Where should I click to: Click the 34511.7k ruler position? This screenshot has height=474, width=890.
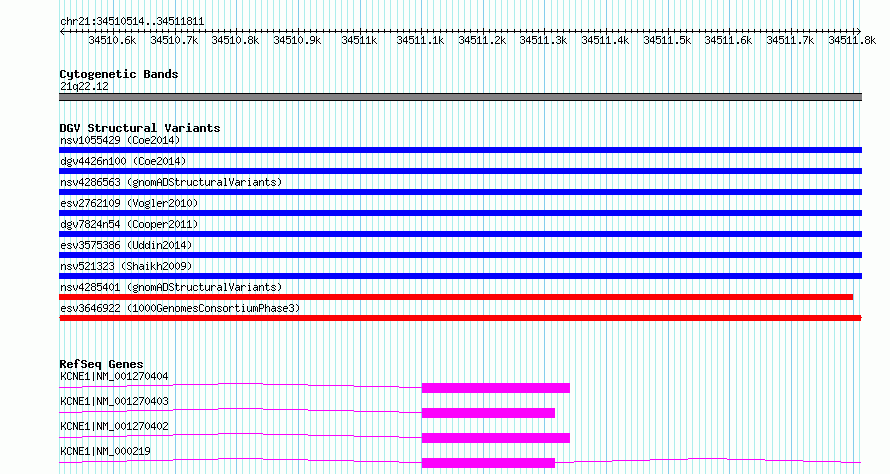(x=791, y=40)
